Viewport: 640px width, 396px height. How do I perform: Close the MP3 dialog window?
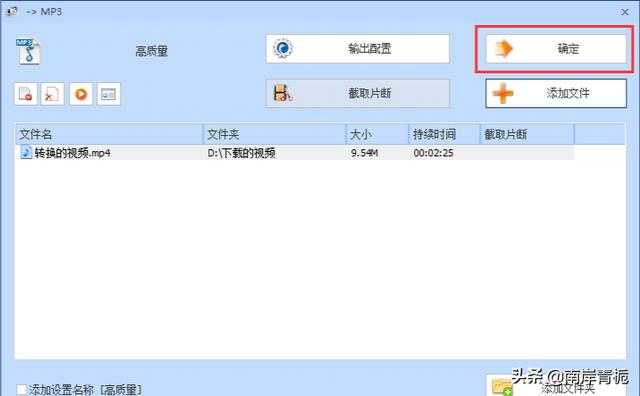coord(625,12)
